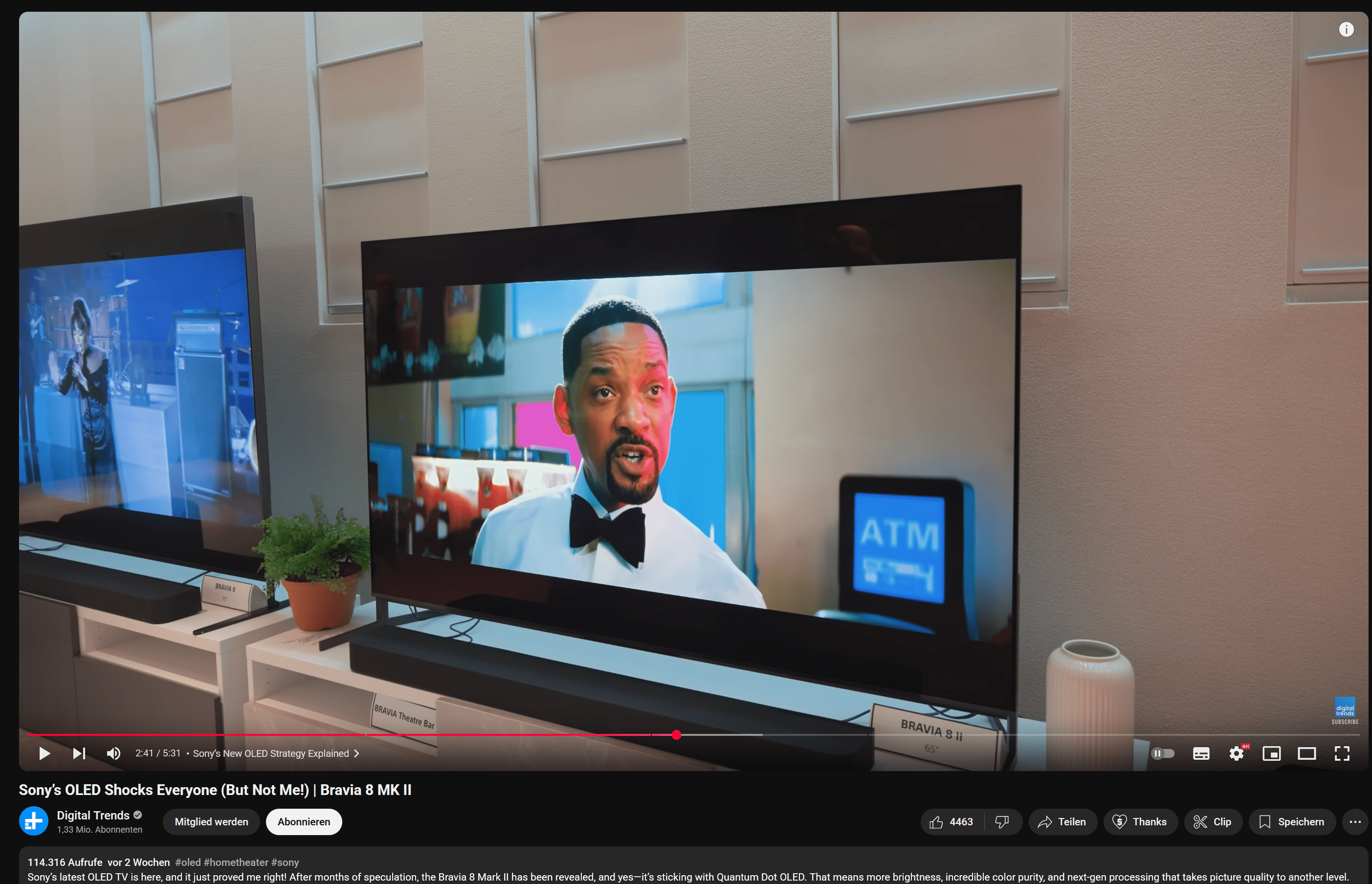This screenshot has height=884, width=1372.
Task: Open the more actions three-dot menu
Action: click(1355, 821)
